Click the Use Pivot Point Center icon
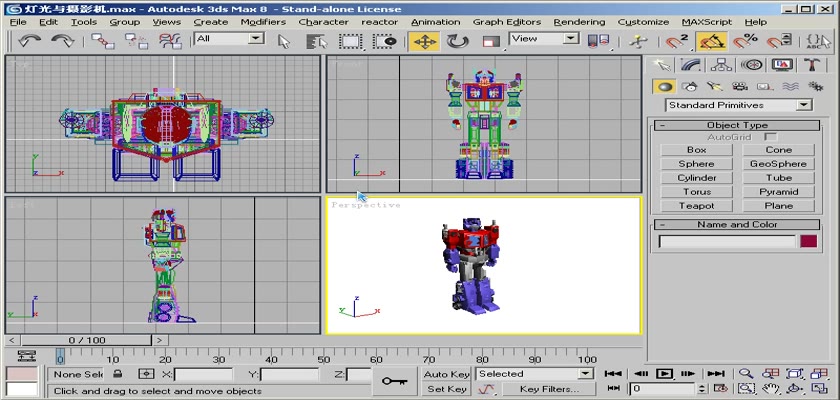 pos(598,41)
